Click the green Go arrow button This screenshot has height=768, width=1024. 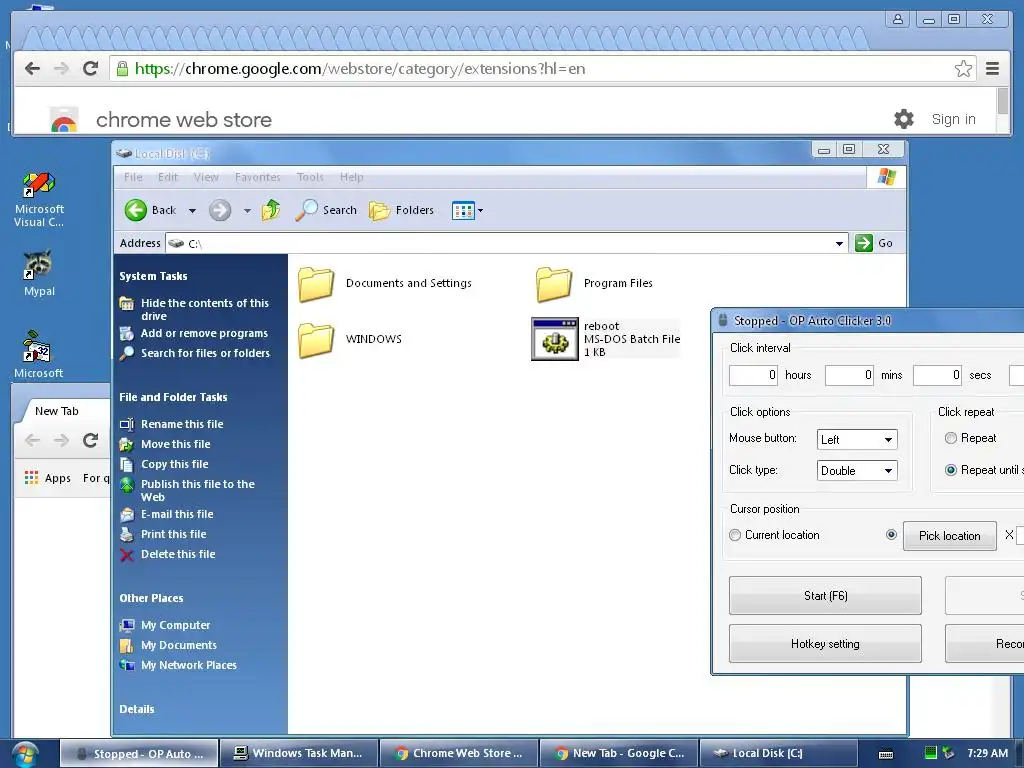click(x=863, y=243)
